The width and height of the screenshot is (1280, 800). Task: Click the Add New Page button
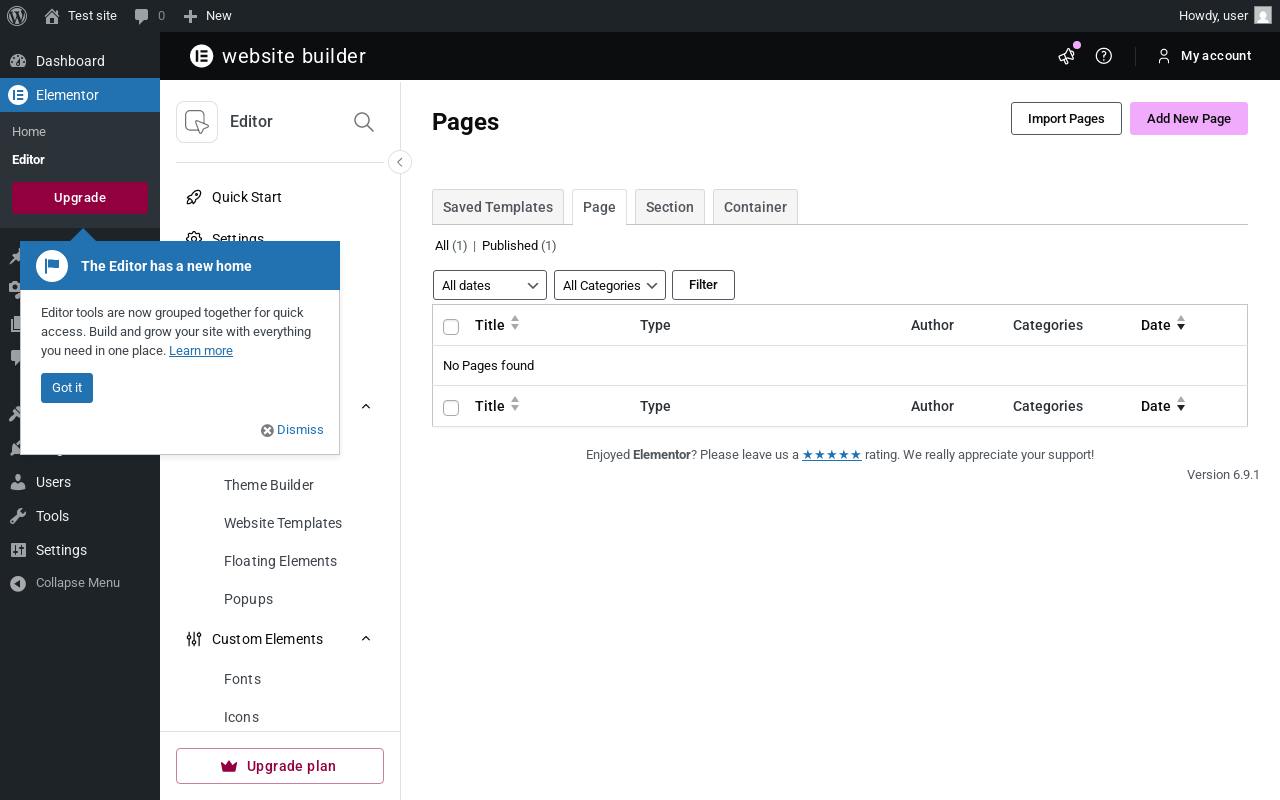click(x=1188, y=118)
